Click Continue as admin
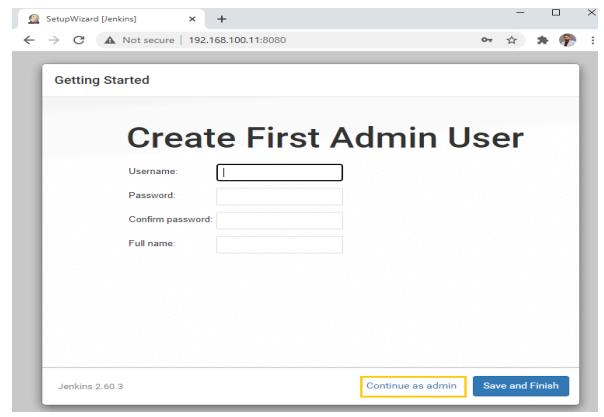604x417 pixels. (413, 386)
